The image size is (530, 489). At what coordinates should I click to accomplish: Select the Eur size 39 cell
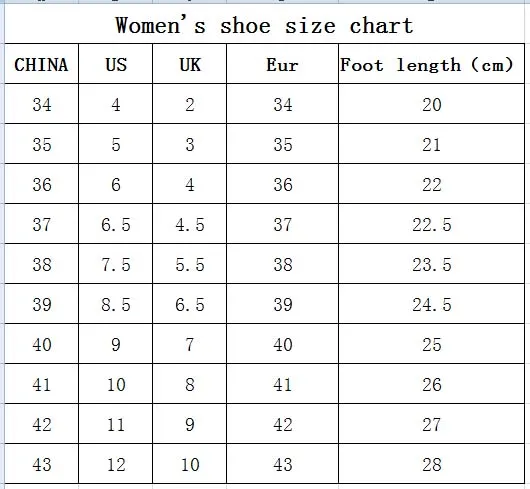[x=283, y=304]
